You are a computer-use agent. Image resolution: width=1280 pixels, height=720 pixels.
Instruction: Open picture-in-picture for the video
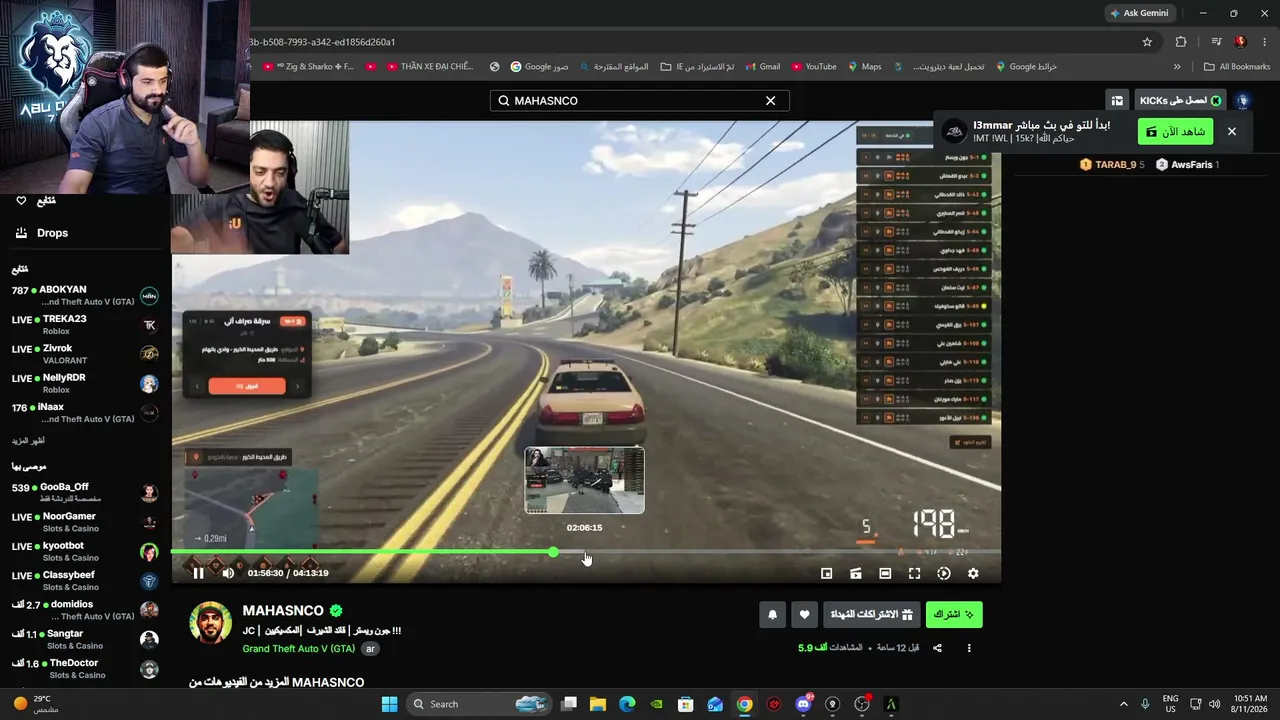click(x=826, y=573)
